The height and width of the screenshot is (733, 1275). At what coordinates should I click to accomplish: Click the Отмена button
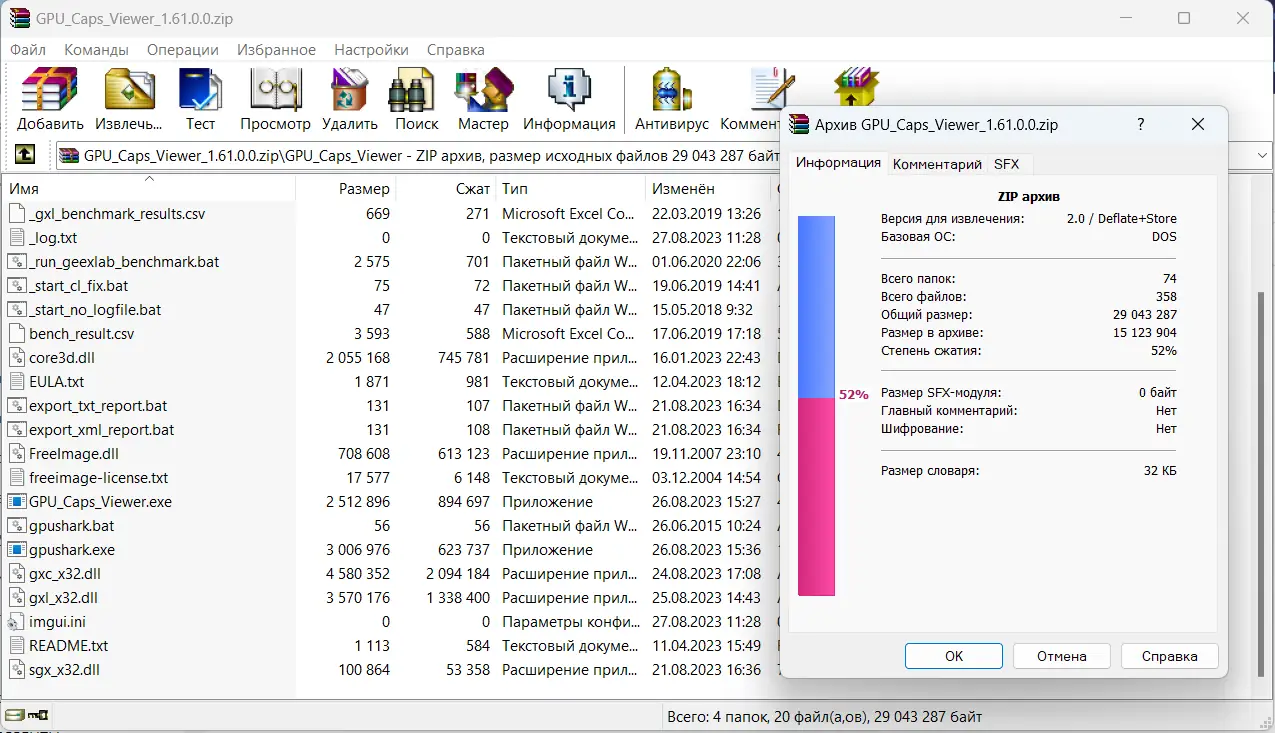tap(1062, 656)
